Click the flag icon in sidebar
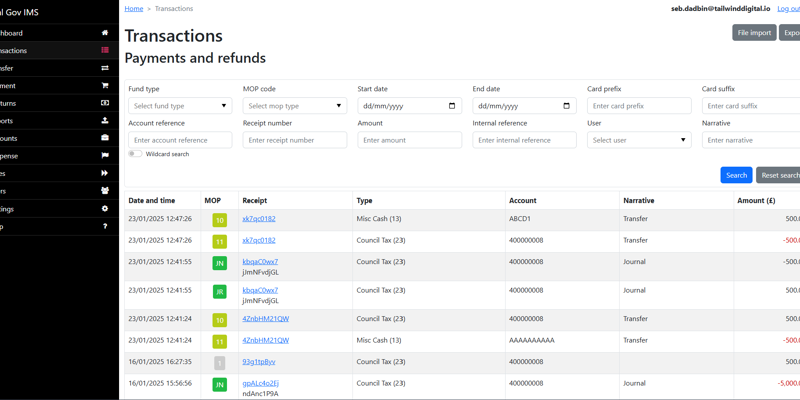This screenshot has width=800, height=400. coord(104,156)
